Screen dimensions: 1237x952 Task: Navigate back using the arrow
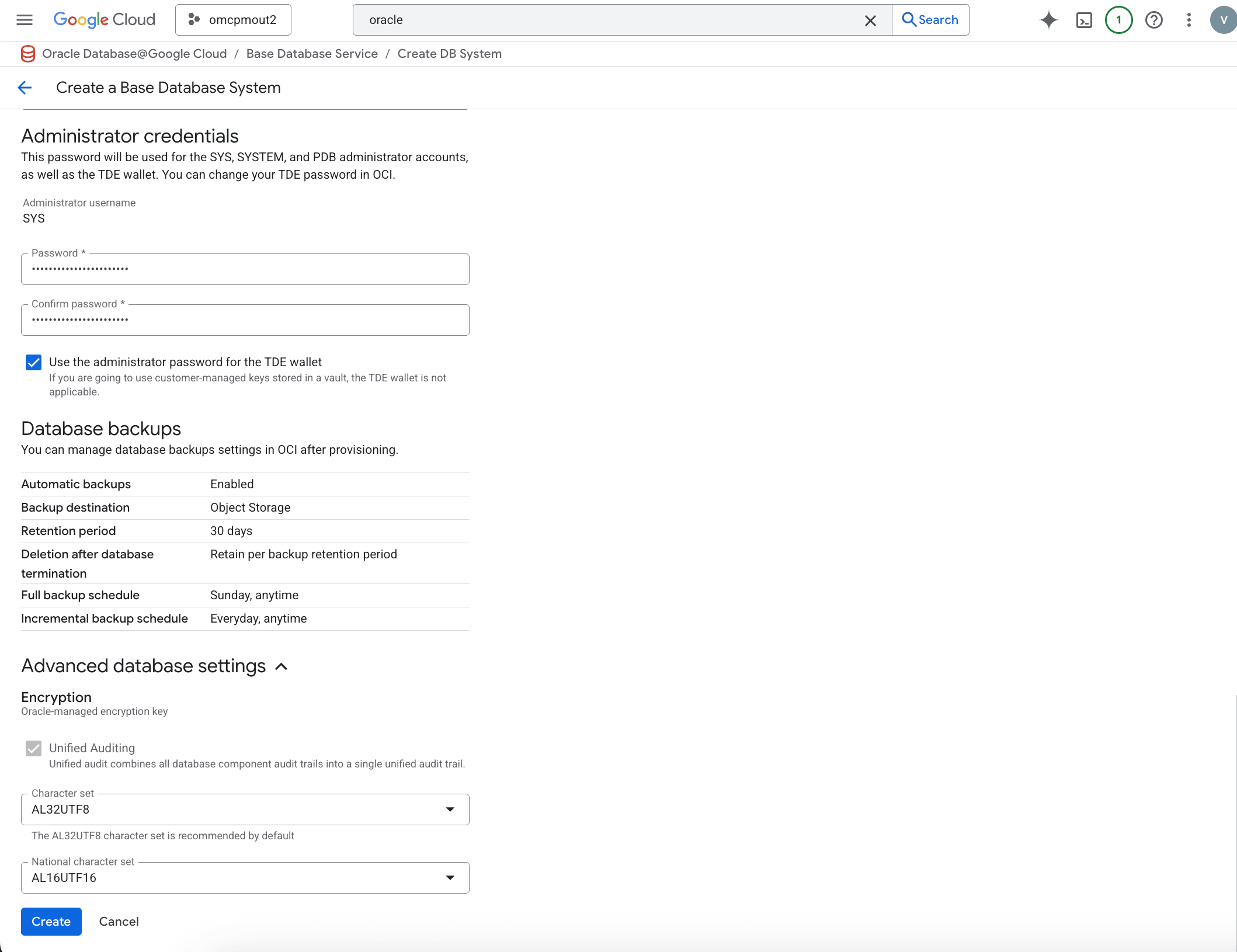(x=25, y=88)
